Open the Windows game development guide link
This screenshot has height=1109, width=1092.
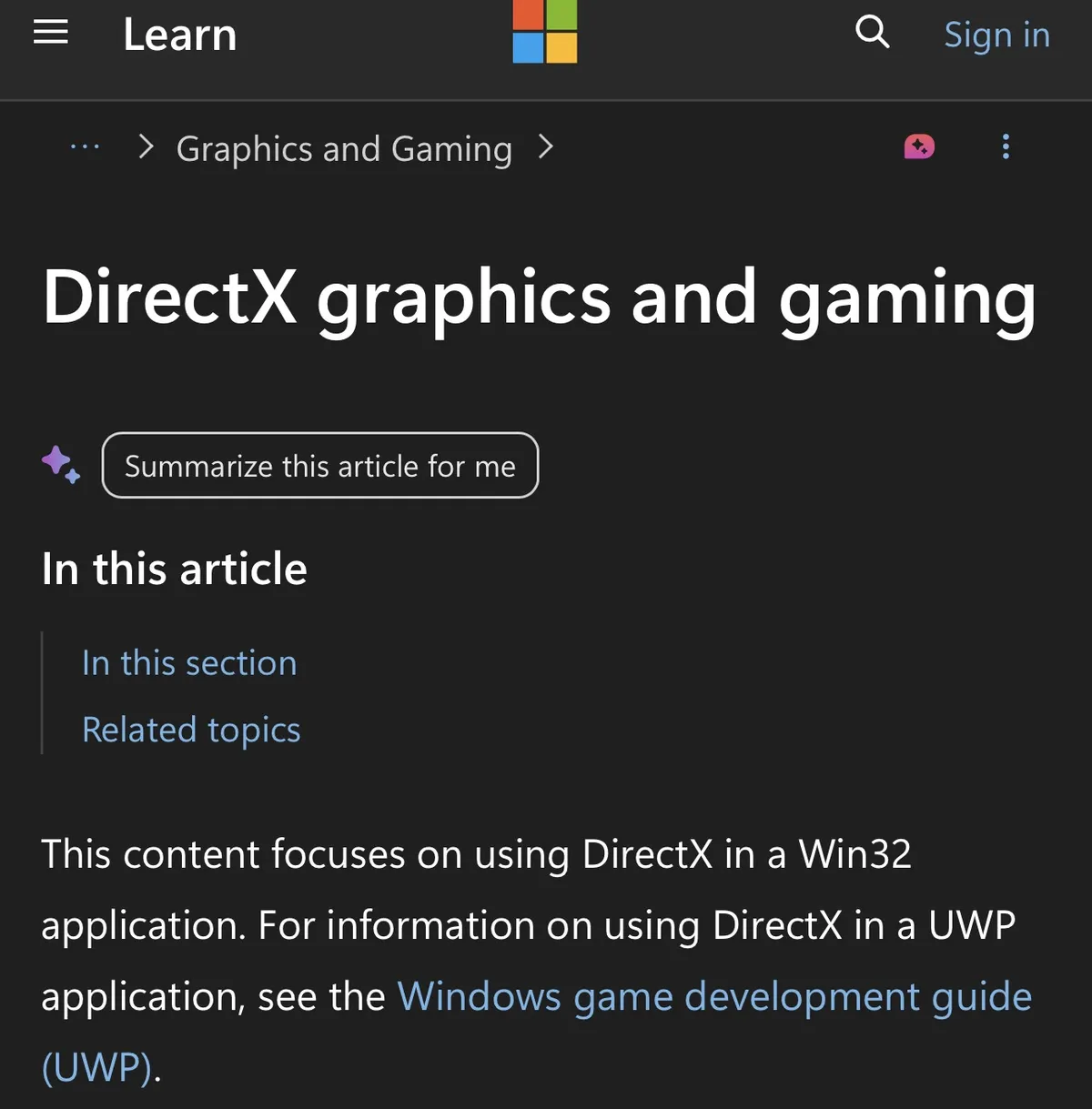point(714,997)
